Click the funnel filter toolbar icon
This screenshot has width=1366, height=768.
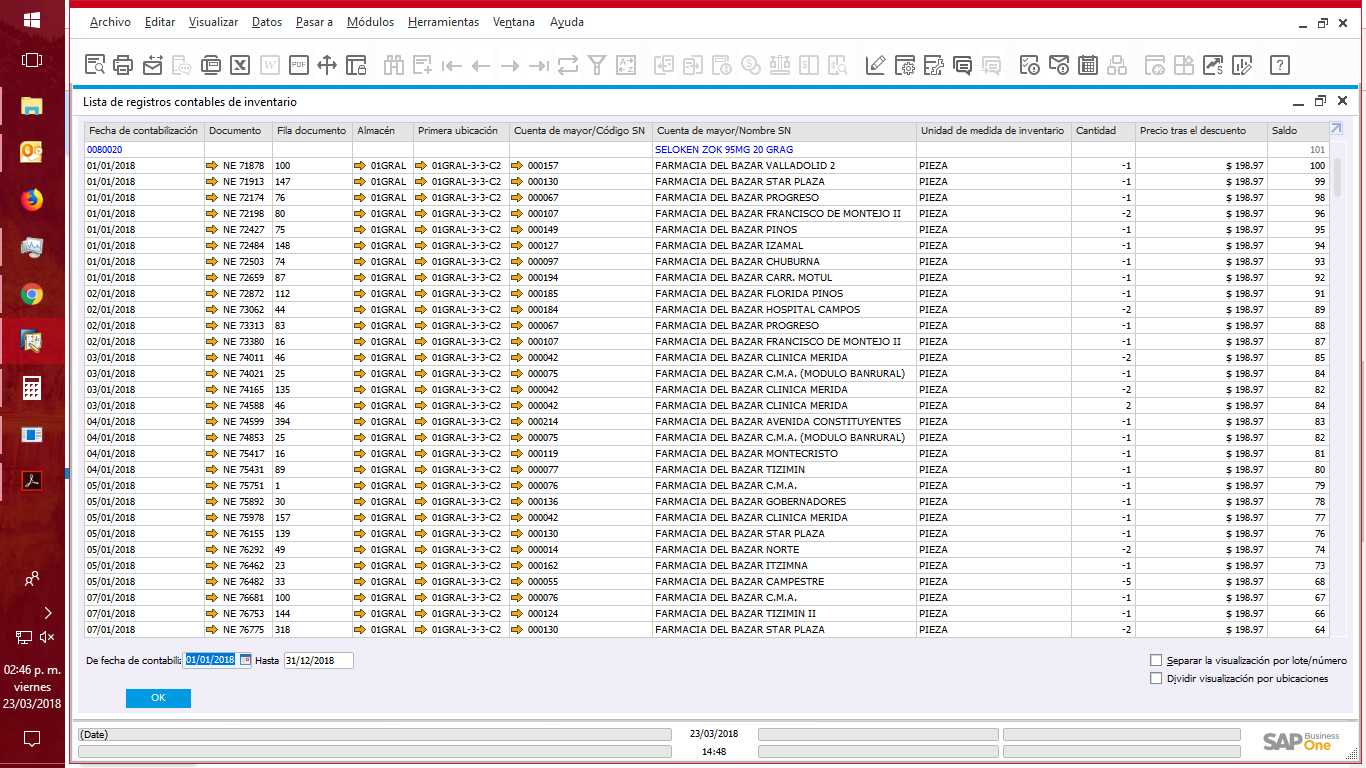(x=597, y=66)
